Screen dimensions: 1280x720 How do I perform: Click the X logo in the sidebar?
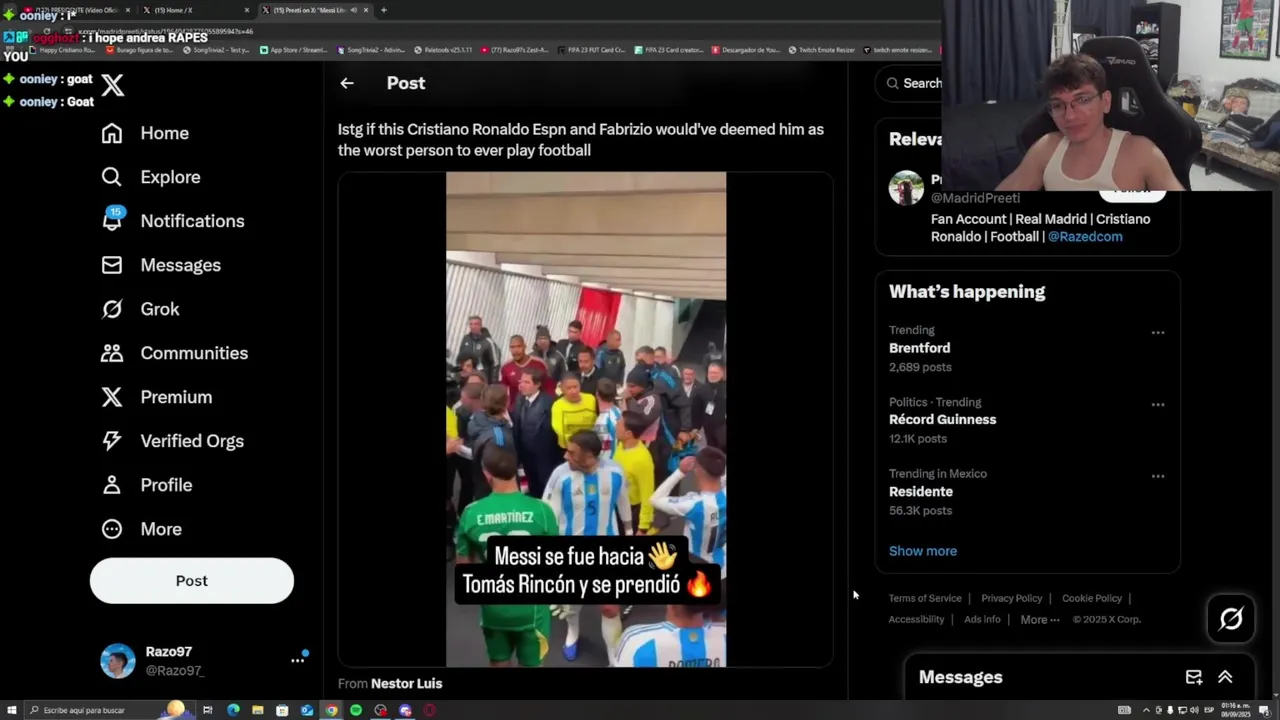click(x=113, y=85)
